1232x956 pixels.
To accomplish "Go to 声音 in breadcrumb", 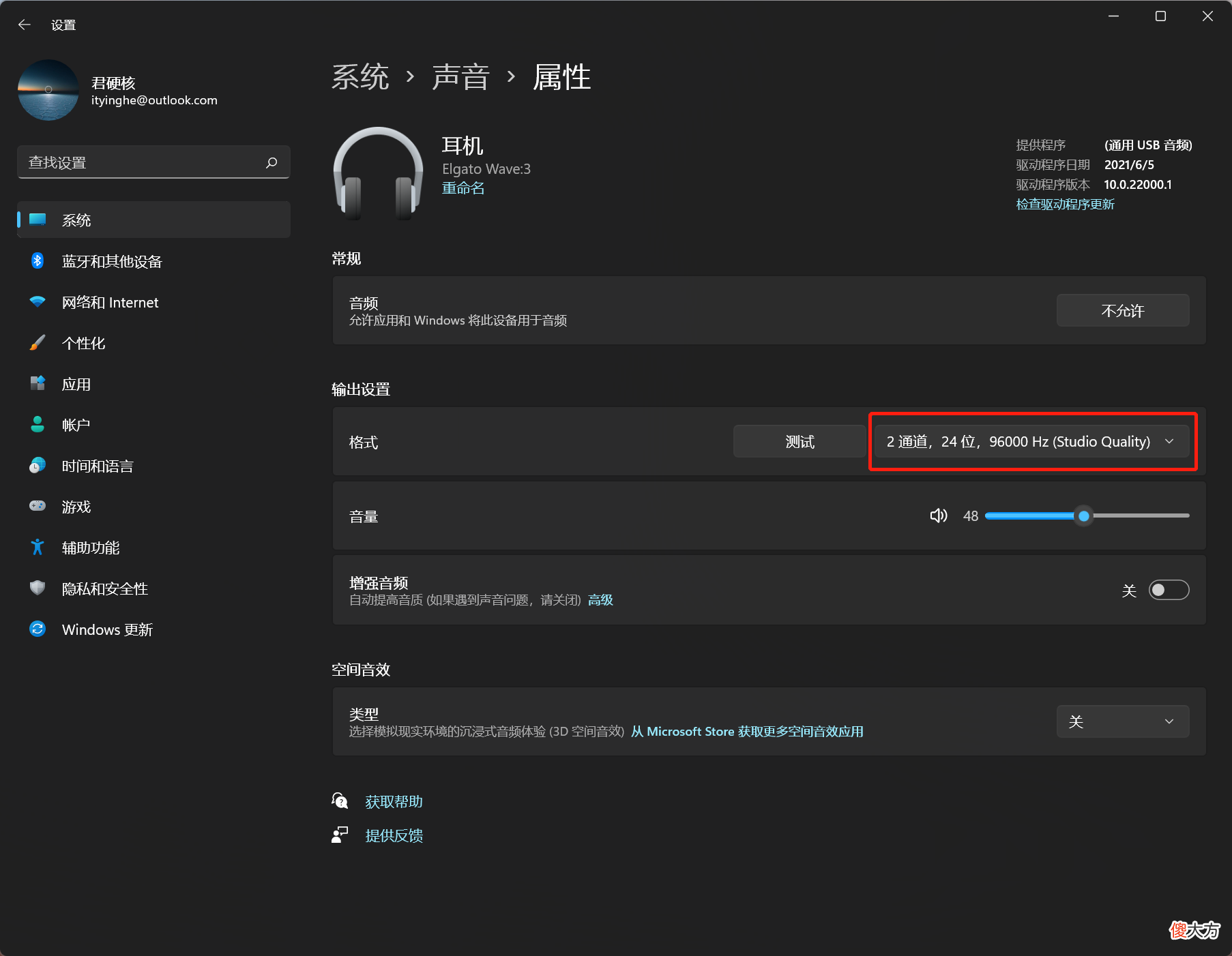I will pyautogui.click(x=461, y=76).
